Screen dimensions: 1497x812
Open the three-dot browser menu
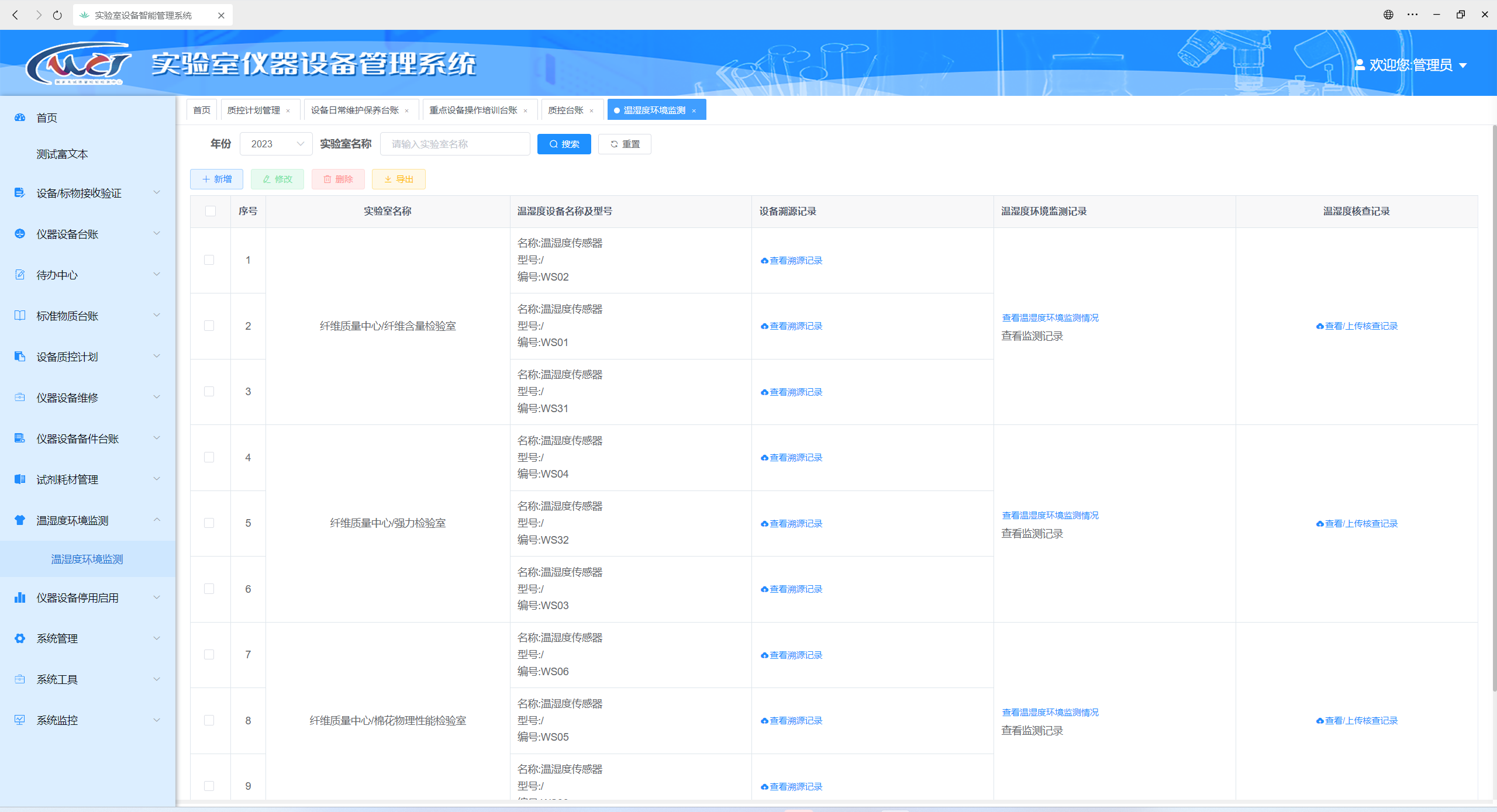click(x=1413, y=15)
